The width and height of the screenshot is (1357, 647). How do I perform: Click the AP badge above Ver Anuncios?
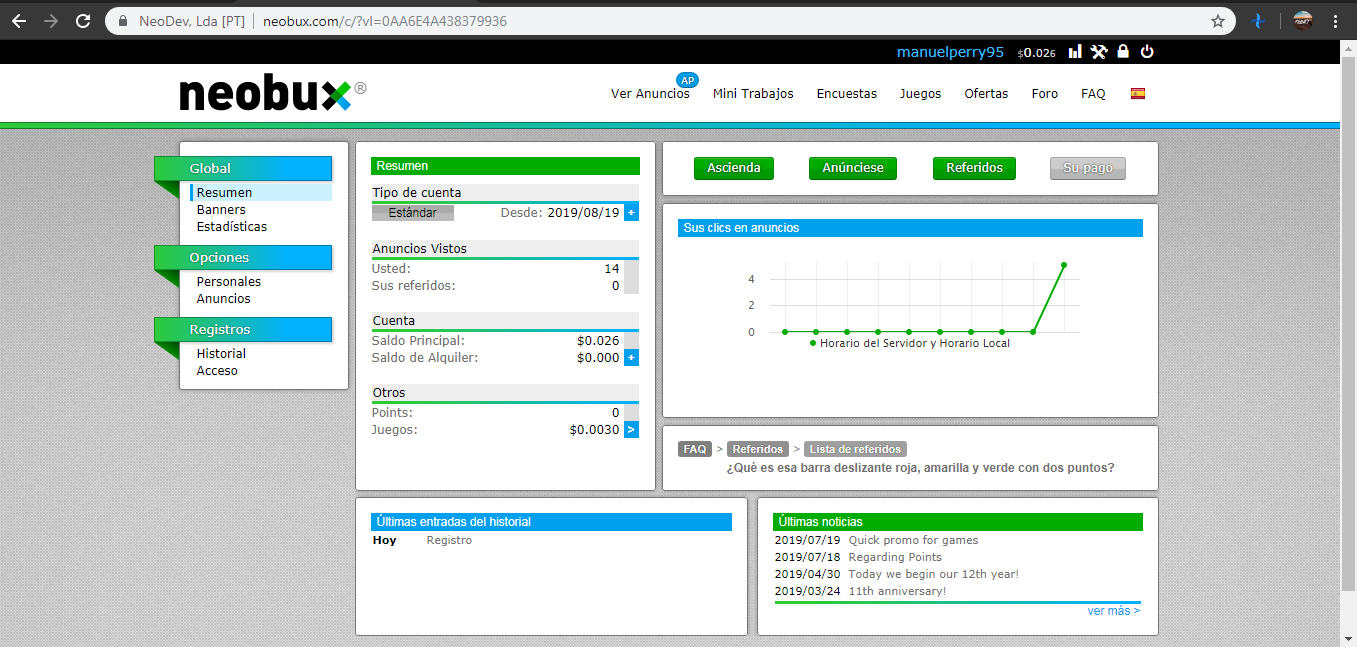(x=687, y=80)
